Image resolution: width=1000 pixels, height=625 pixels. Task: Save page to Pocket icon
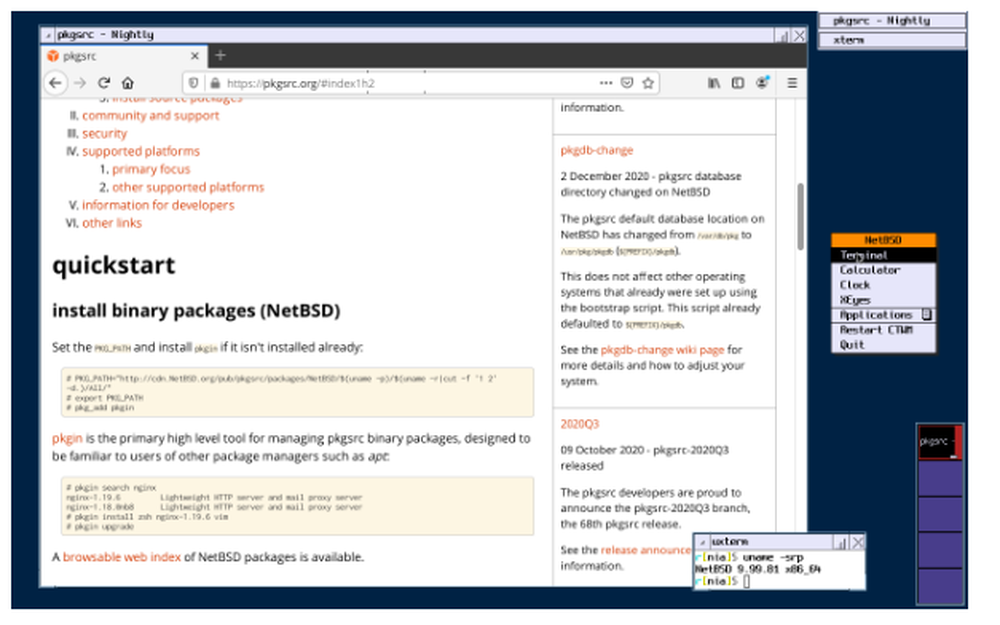tap(628, 83)
